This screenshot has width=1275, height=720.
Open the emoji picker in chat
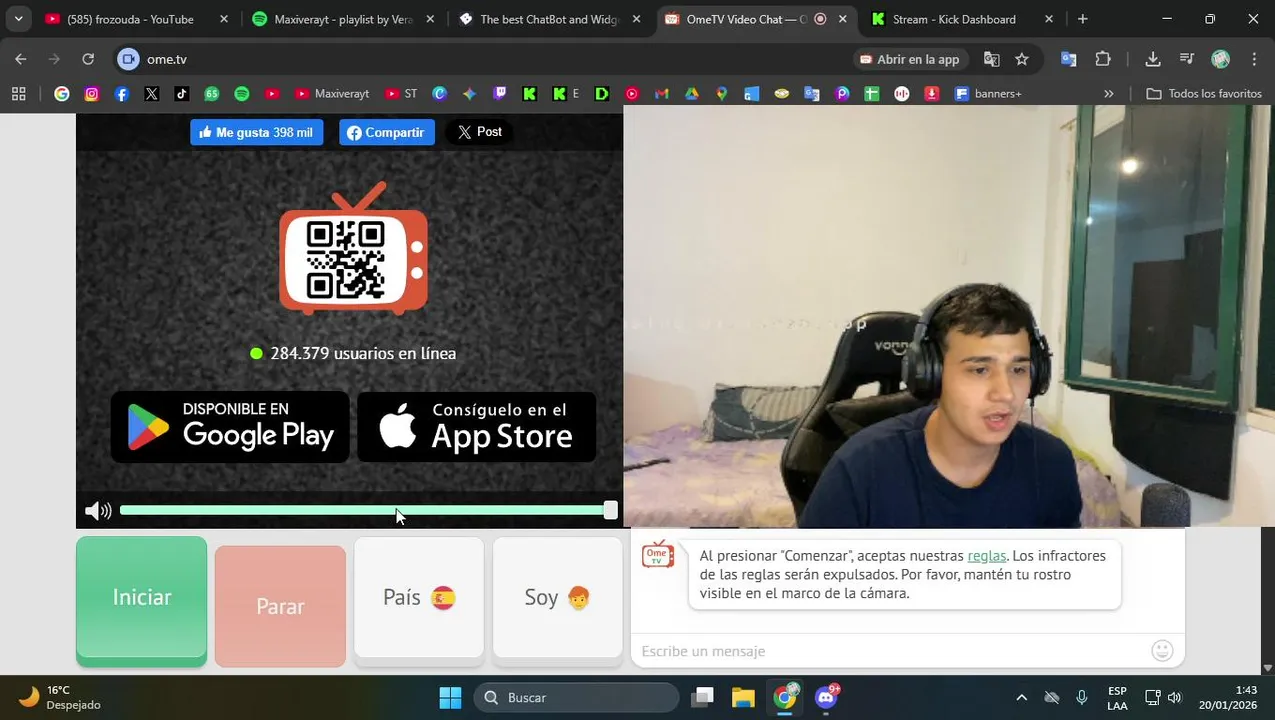pyautogui.click(x=1162, y=651)
